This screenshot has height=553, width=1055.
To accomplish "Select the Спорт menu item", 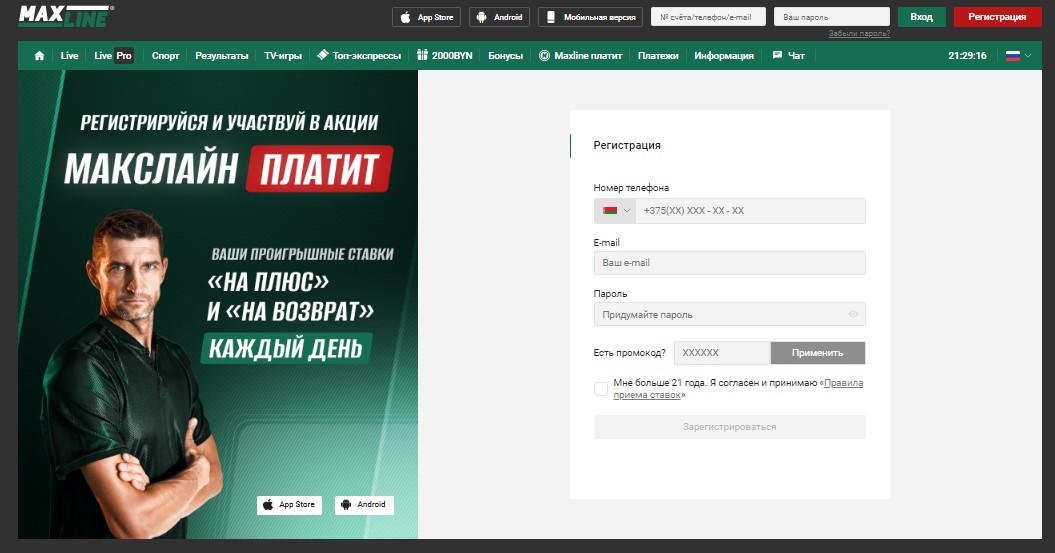I will (166, 56).
